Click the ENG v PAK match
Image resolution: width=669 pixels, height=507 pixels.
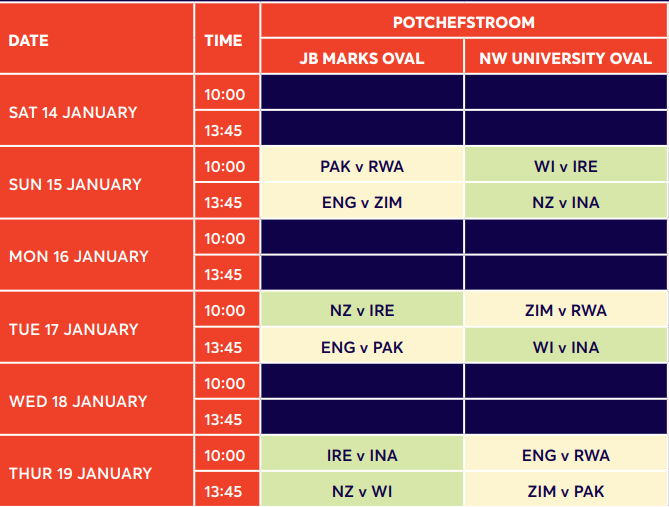coord(362,345)
